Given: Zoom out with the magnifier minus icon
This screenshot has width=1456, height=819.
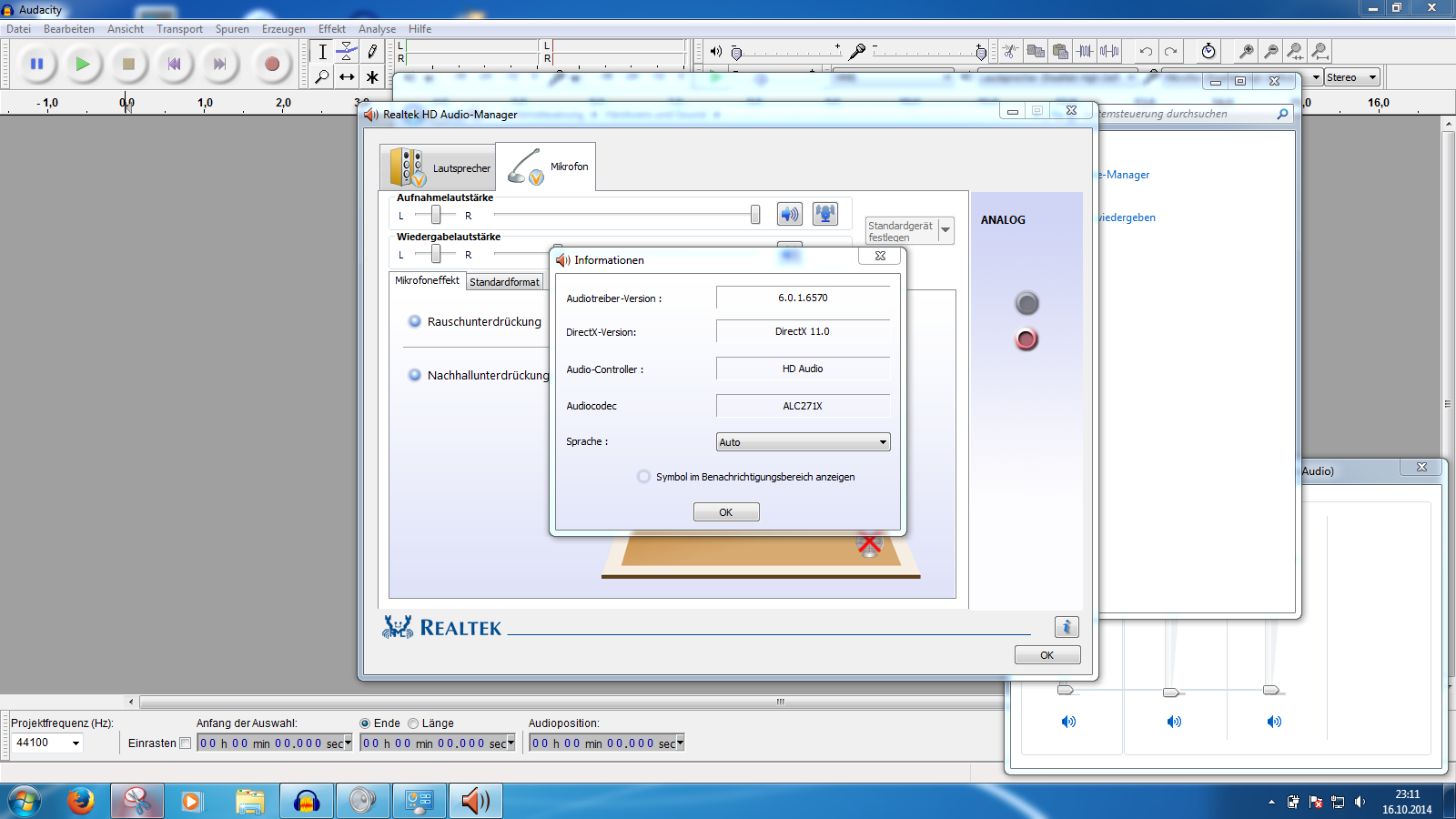Looking at the screenshot, I should (x=1271, y=51).
